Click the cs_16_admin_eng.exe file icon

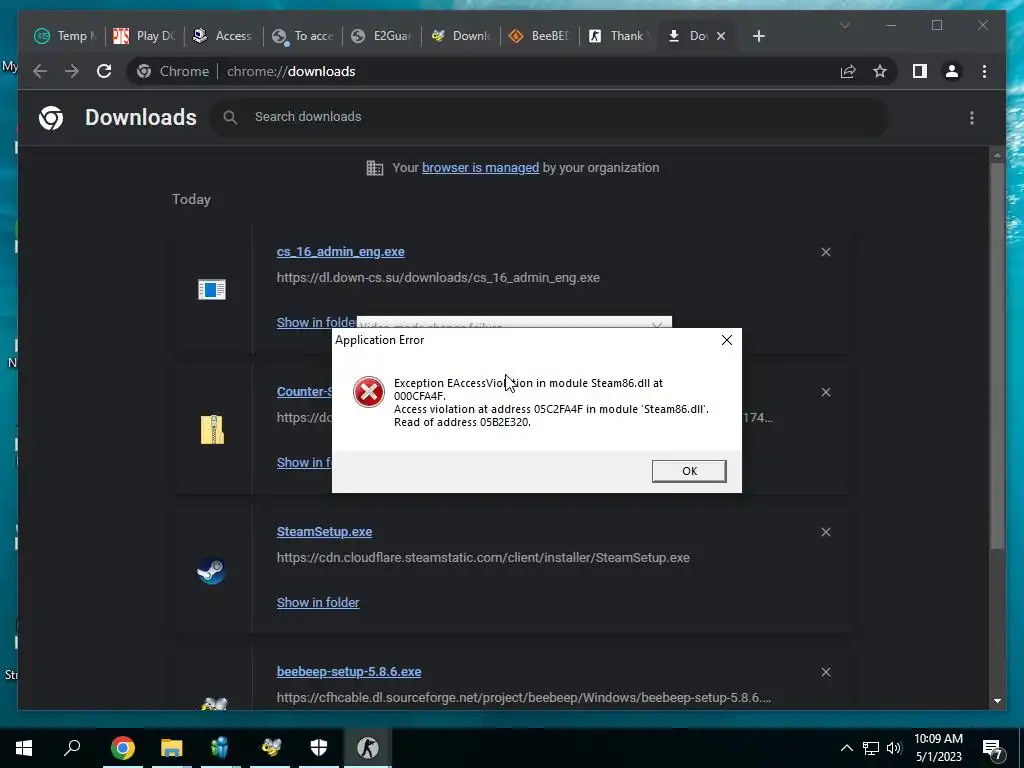pyautogui.click(x=212, y=289)
